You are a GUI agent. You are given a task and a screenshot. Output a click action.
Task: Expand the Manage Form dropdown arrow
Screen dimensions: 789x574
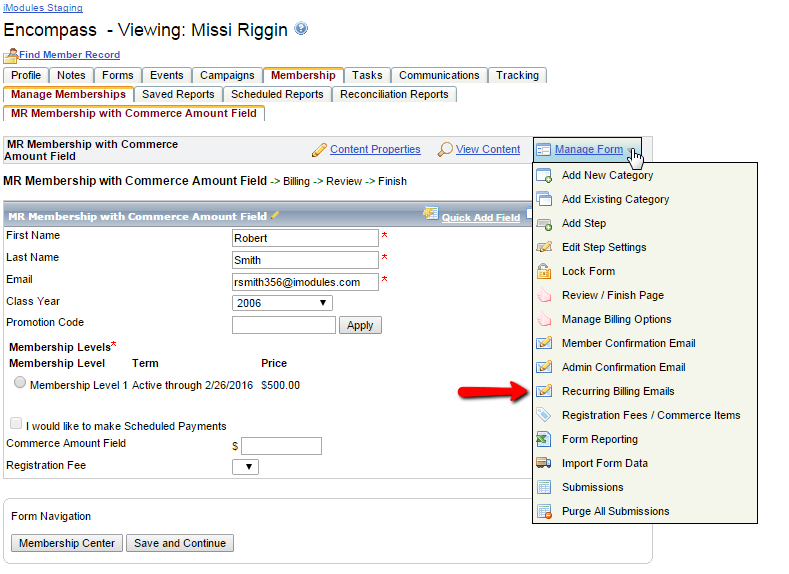[632, 150]
